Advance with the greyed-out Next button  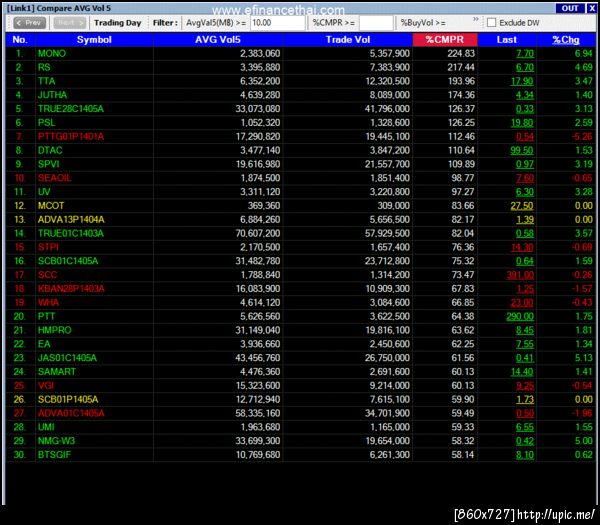(x=70, y=23)
